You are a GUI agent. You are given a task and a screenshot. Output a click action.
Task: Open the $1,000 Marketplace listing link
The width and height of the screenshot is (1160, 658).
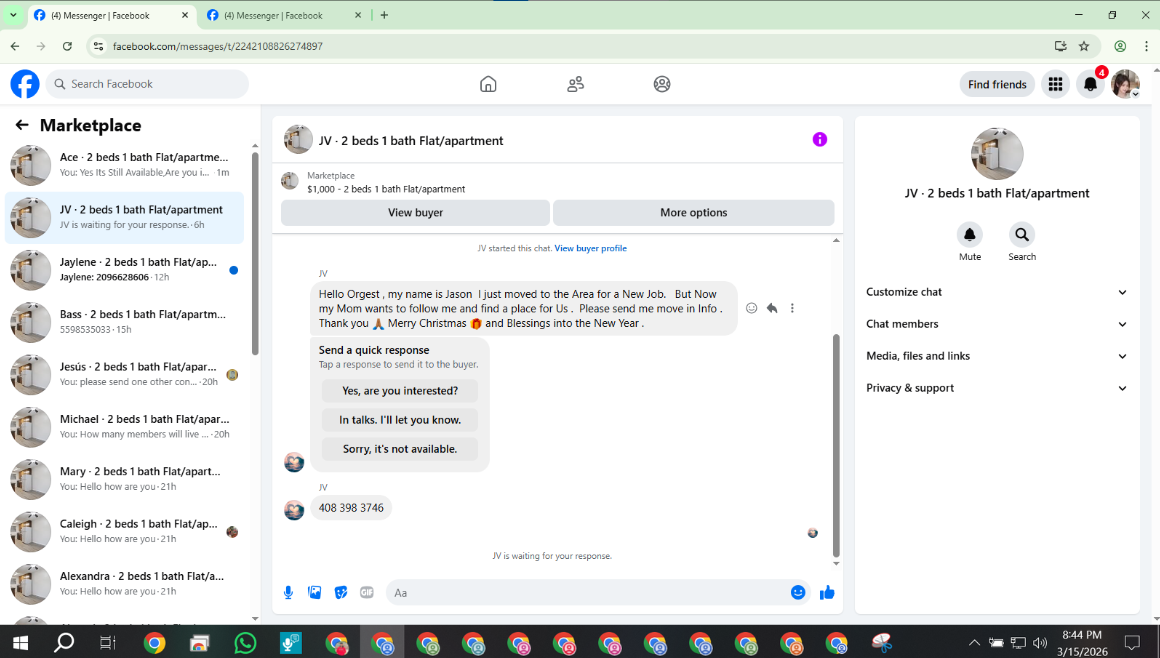(x=386, y=189)
